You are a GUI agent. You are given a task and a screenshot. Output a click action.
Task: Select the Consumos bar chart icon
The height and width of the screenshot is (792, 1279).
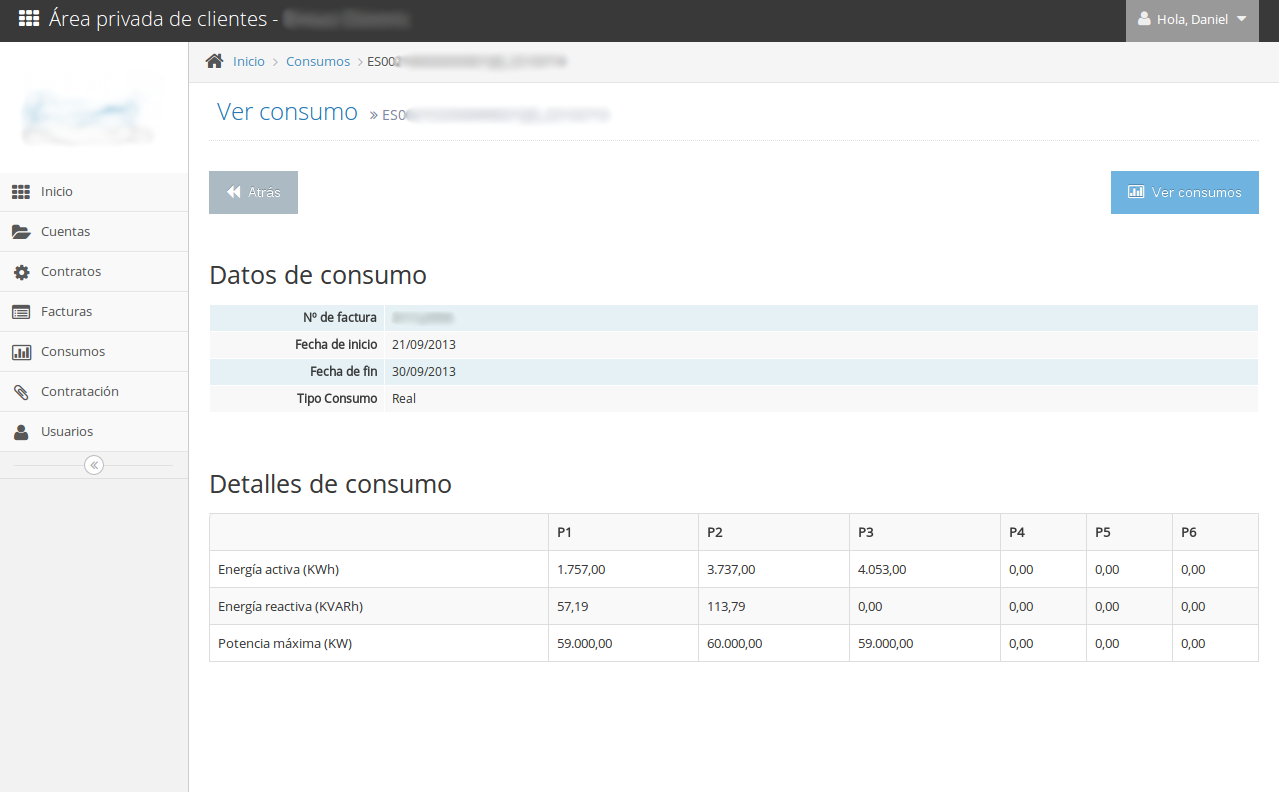[21, 351]
